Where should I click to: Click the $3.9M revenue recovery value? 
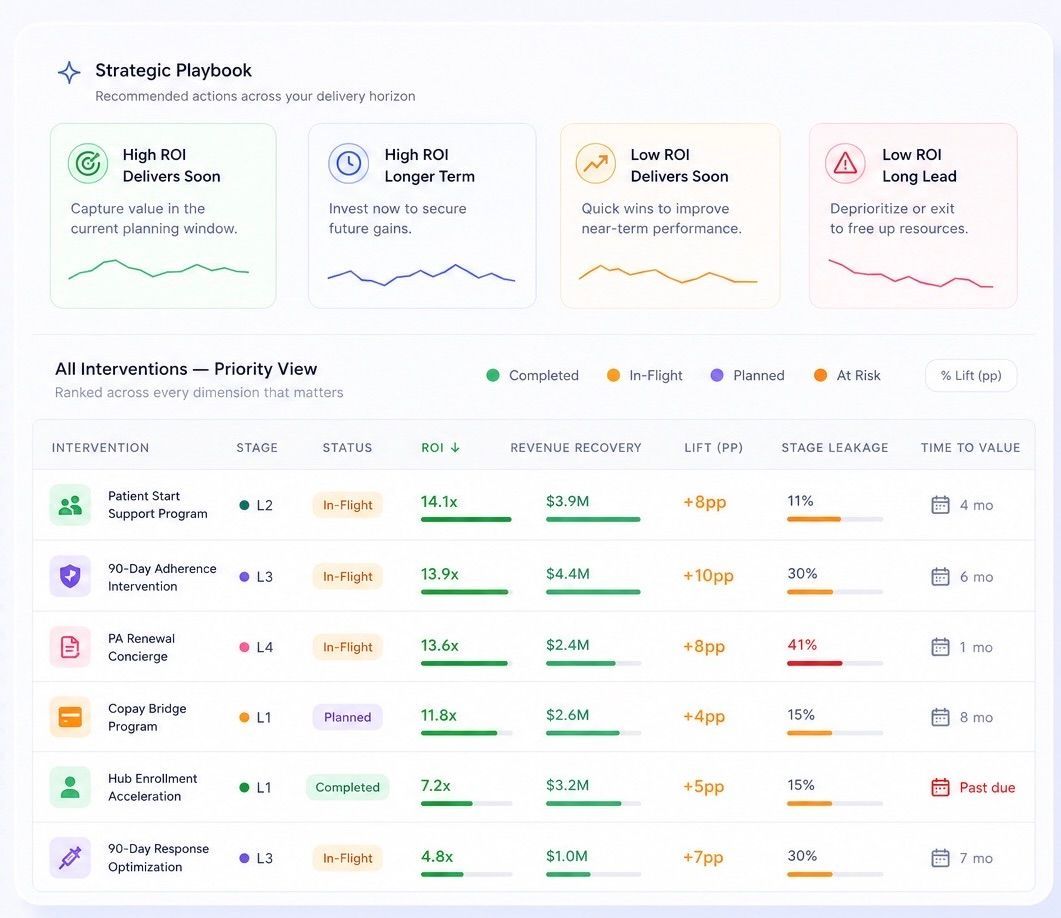[x=568, y=501]
